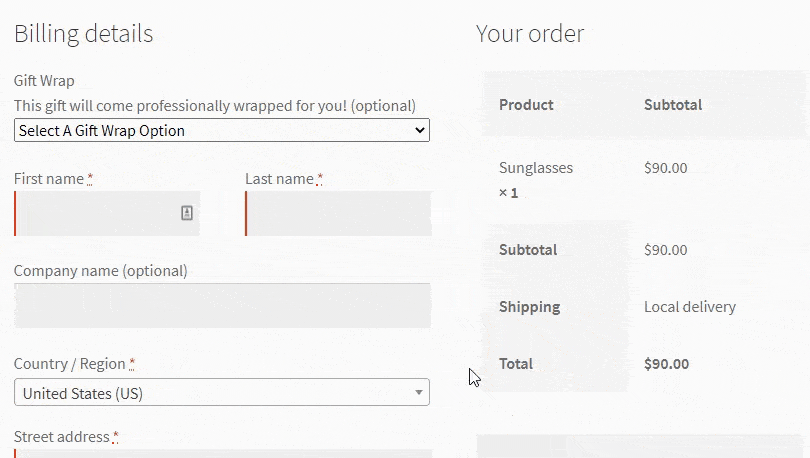This screenshot has width=810, height=458.
Task: Click the required asterisk beside Last name
Action: 320,179
